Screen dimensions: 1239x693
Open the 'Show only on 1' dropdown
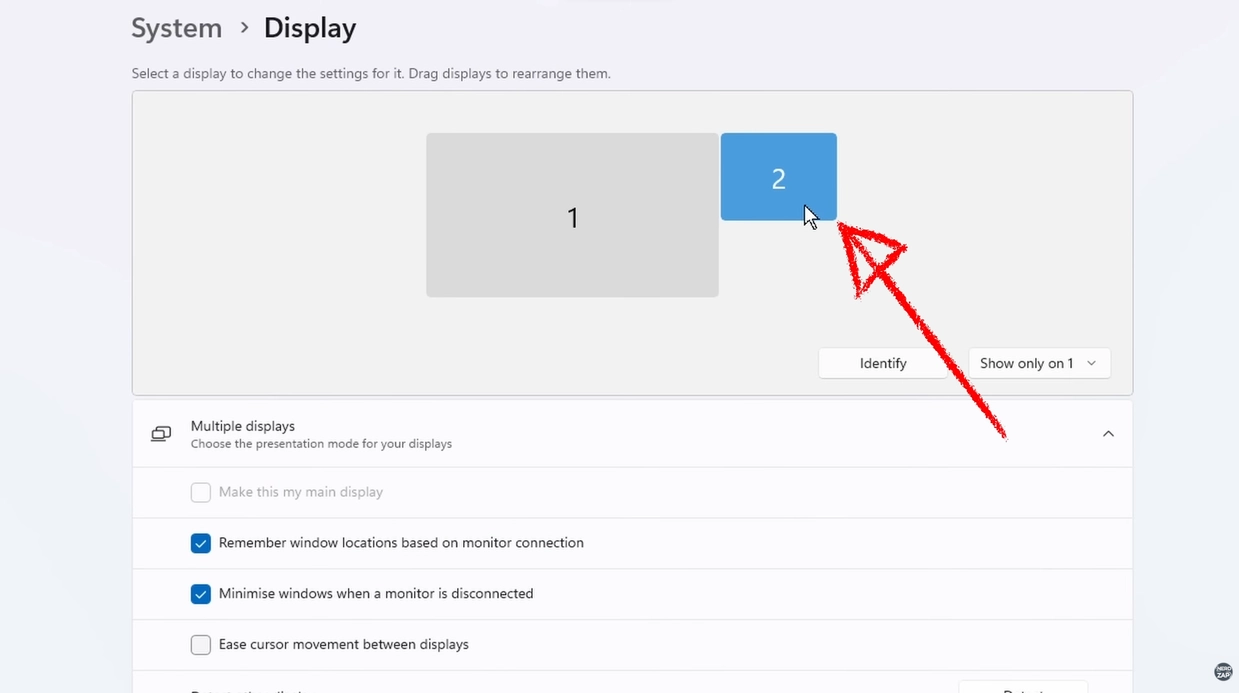1038,363
